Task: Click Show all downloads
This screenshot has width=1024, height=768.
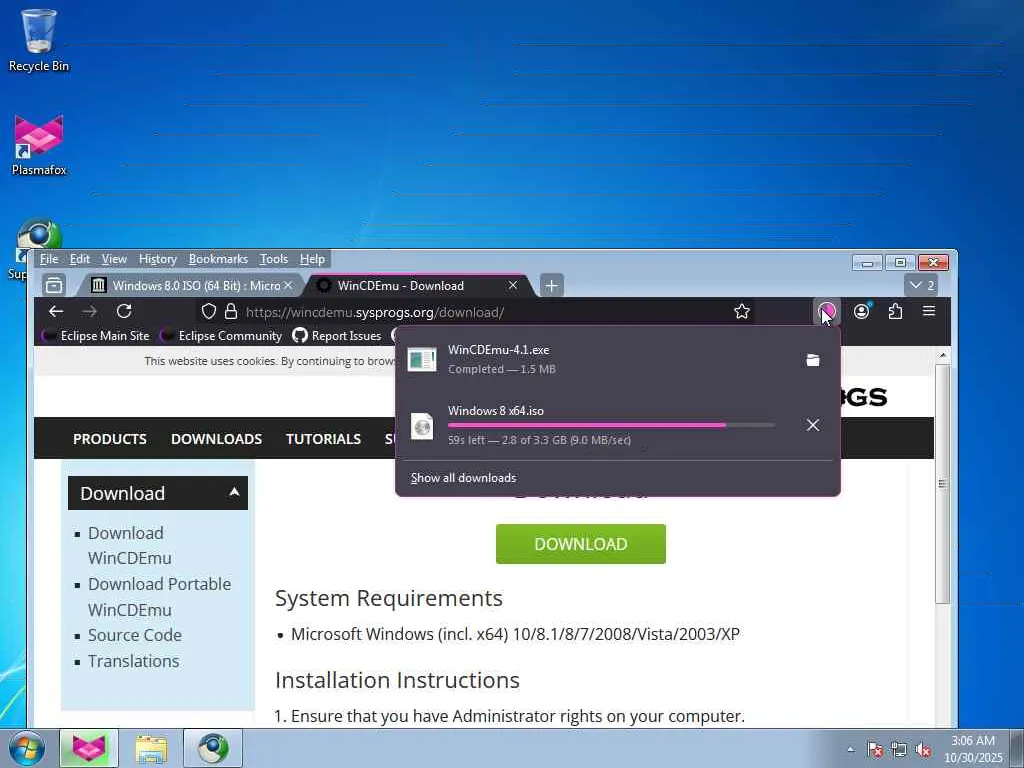Action: click(463, 478)
